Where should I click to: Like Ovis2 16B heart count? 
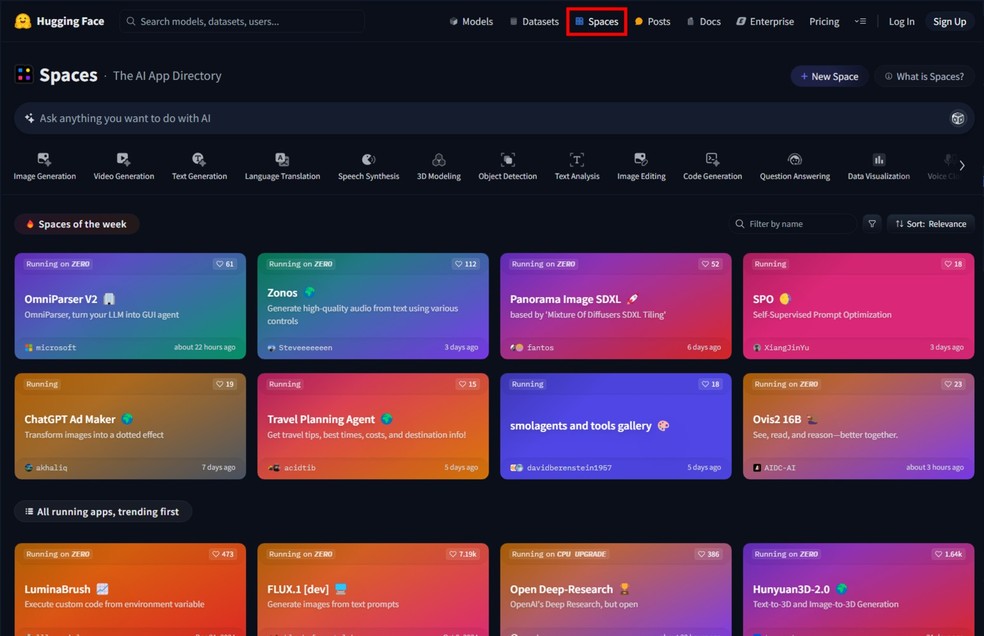(953, 384)
